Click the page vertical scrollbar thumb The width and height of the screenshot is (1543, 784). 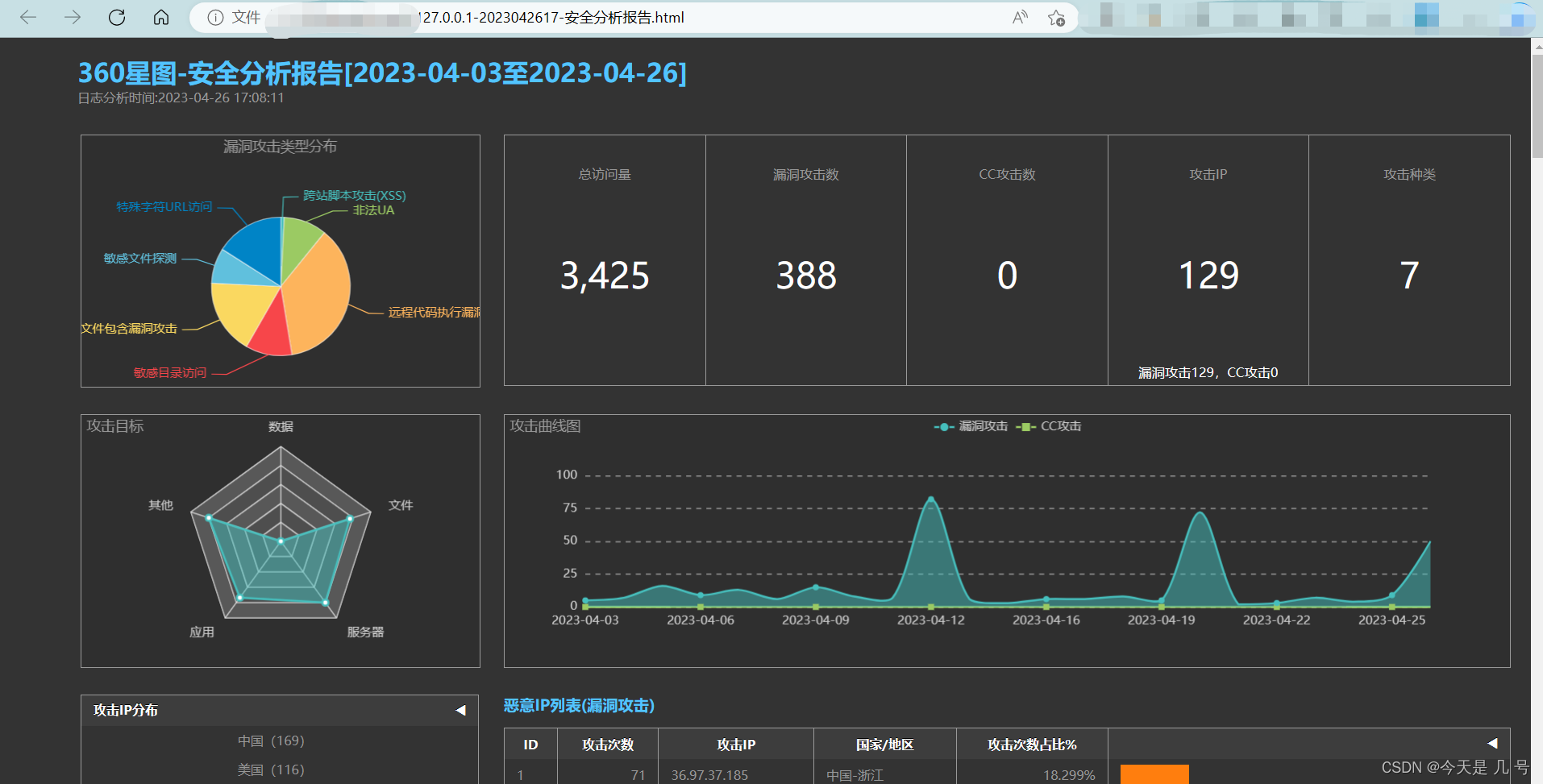point(1537,105)
